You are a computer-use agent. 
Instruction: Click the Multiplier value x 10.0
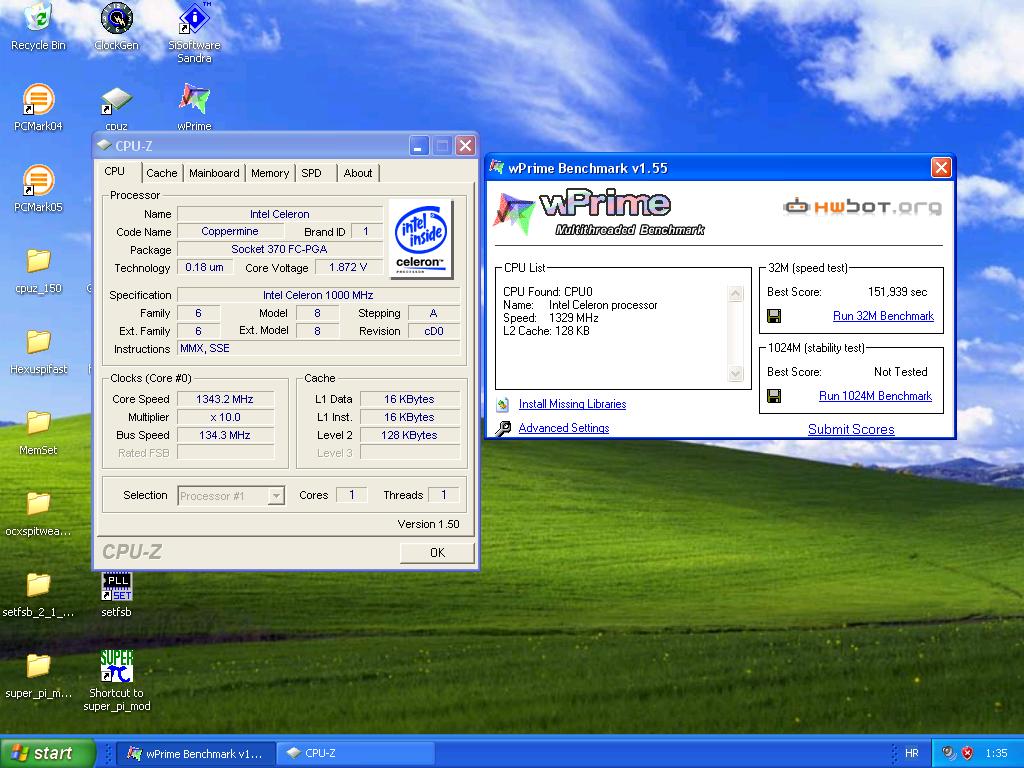(225, 417)
